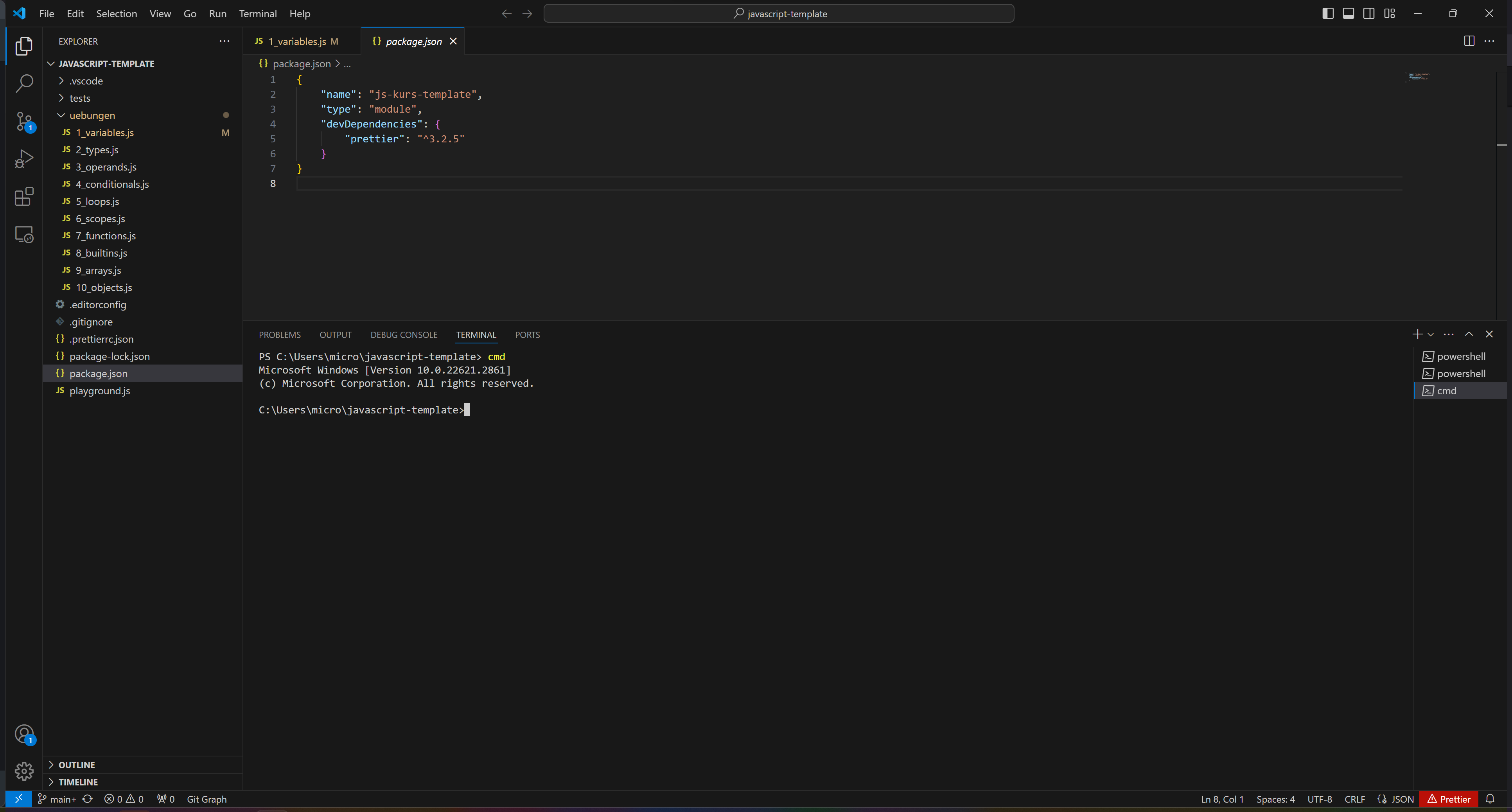Open the Remote Explorer view

click(23, 234)
